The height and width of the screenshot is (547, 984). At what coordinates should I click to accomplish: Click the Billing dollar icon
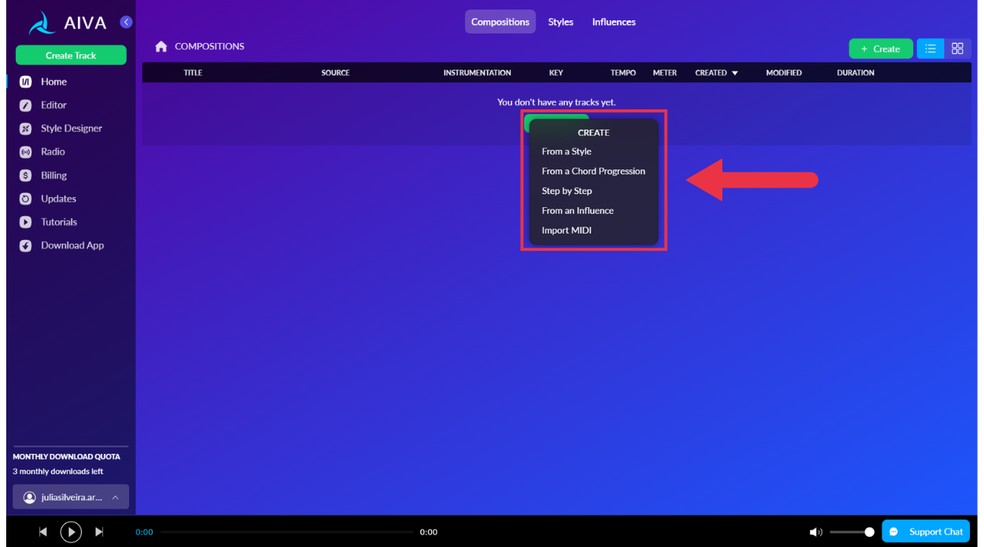(25, 176)
